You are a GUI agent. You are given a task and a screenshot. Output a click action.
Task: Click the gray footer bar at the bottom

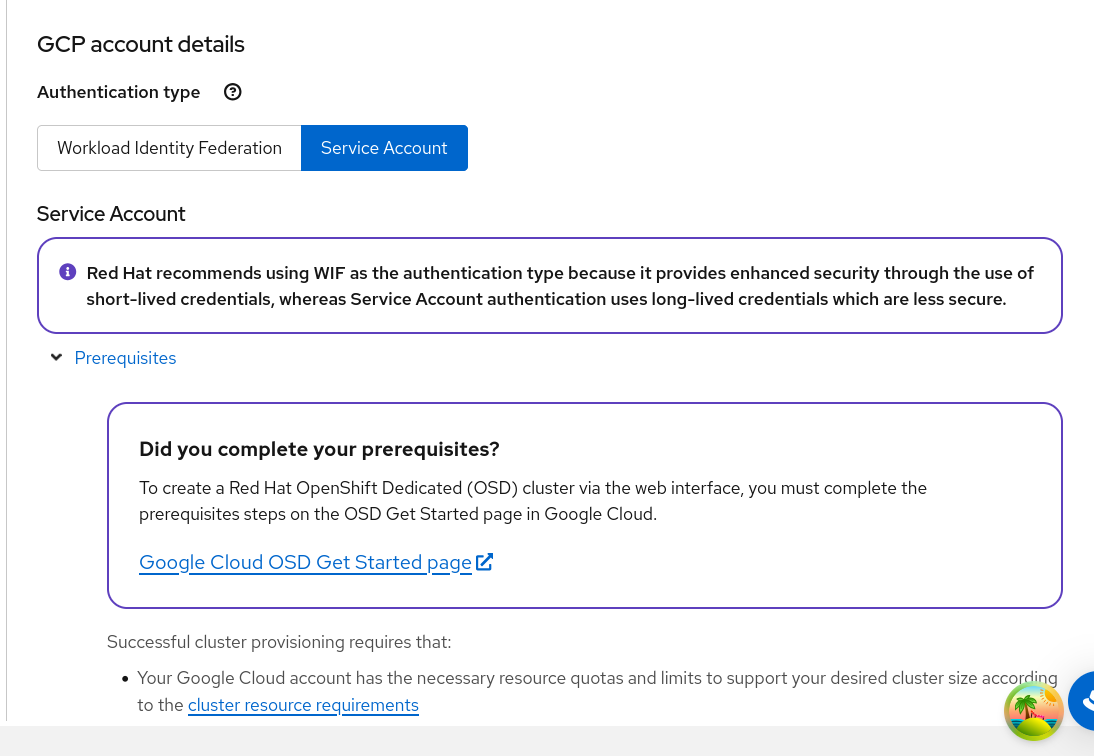tap(500, 740)
